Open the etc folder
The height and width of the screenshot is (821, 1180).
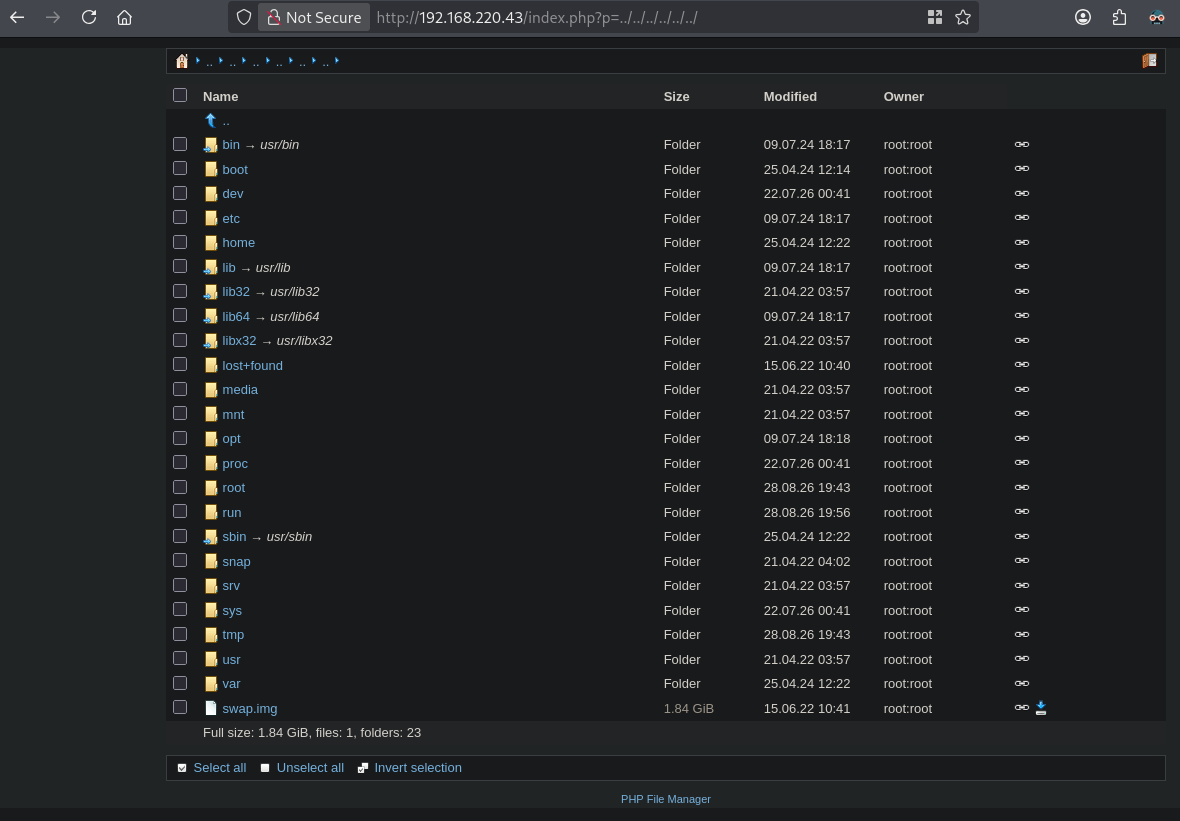tap(231, 218)
